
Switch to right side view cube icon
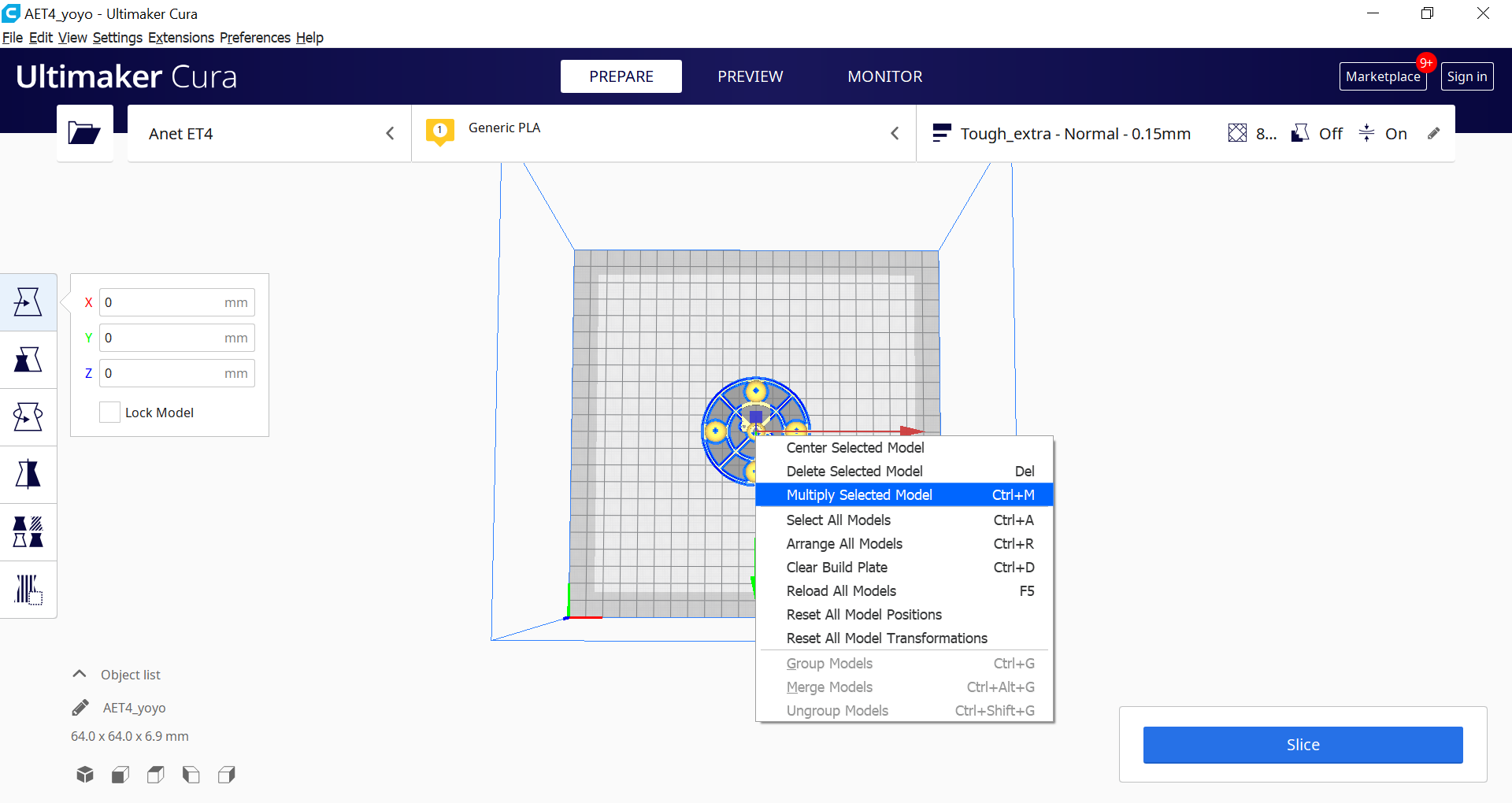coord(227,775)
